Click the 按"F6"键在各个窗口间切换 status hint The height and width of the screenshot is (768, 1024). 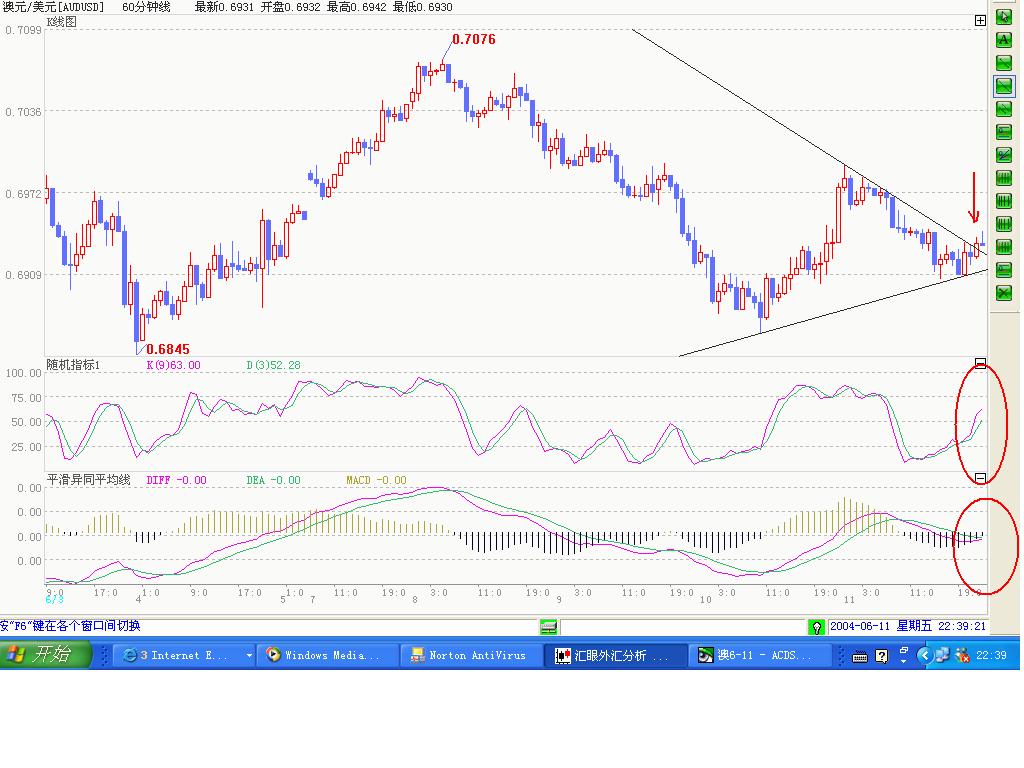point(71,626)
